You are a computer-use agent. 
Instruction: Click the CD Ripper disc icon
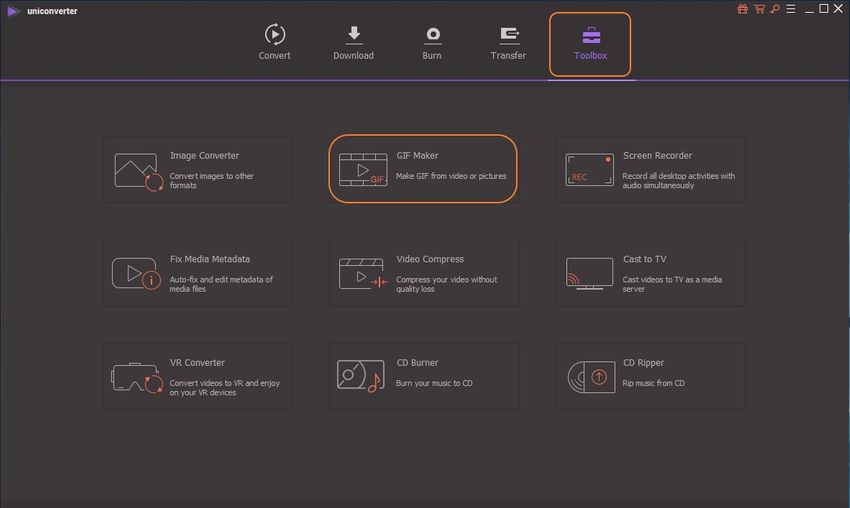pyautogui.click(x=589, y=376)
